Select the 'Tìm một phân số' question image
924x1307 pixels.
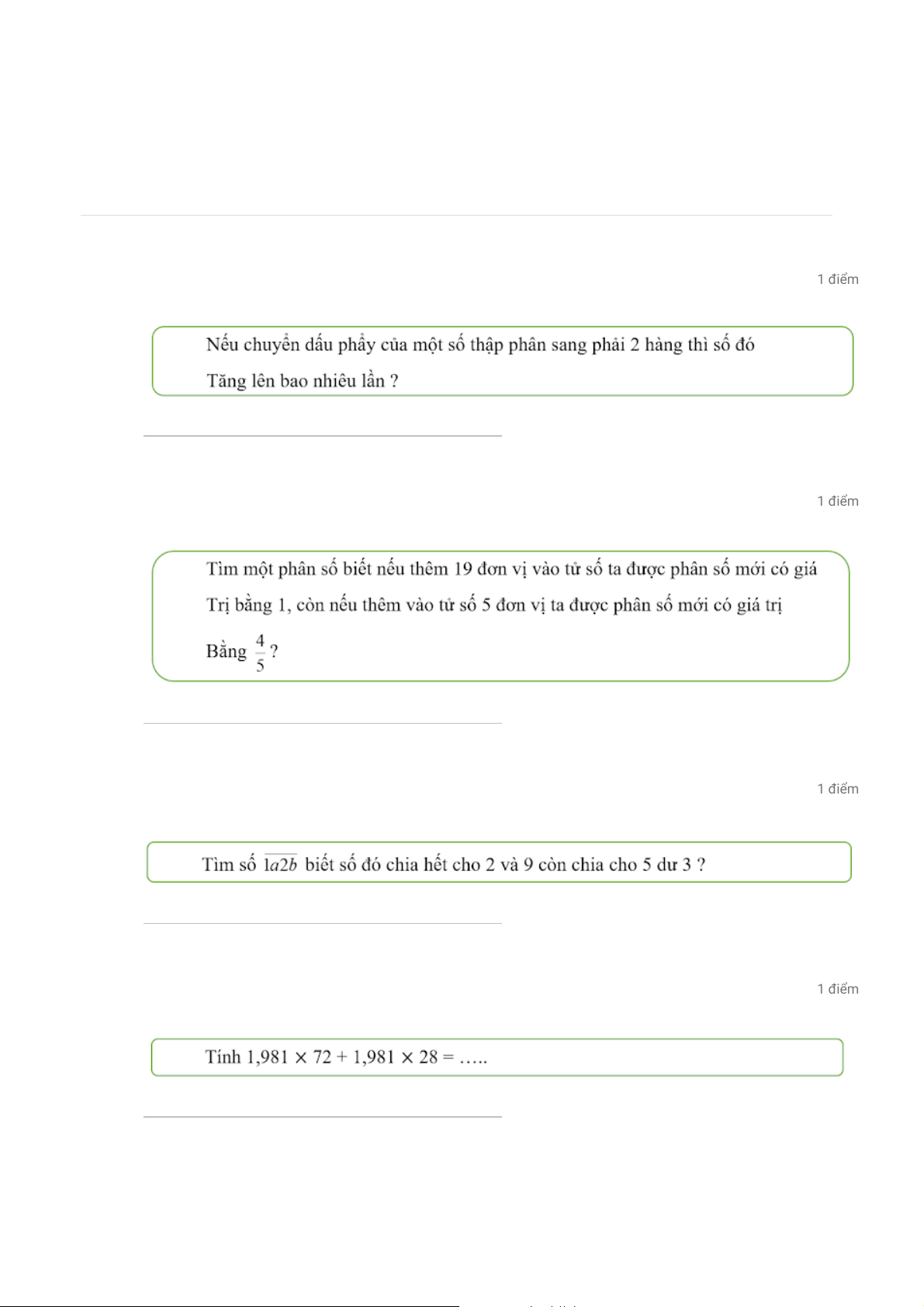click(x=501, y=616)
